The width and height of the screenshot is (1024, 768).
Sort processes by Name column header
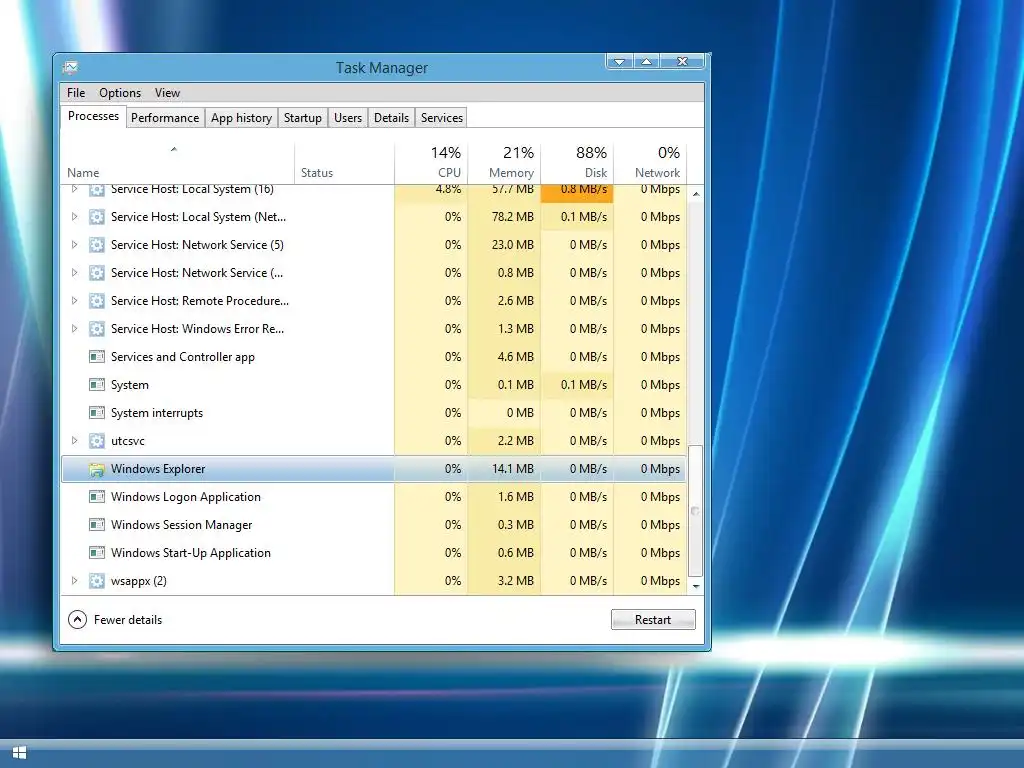pyautogui.click(x=178, y=163)
